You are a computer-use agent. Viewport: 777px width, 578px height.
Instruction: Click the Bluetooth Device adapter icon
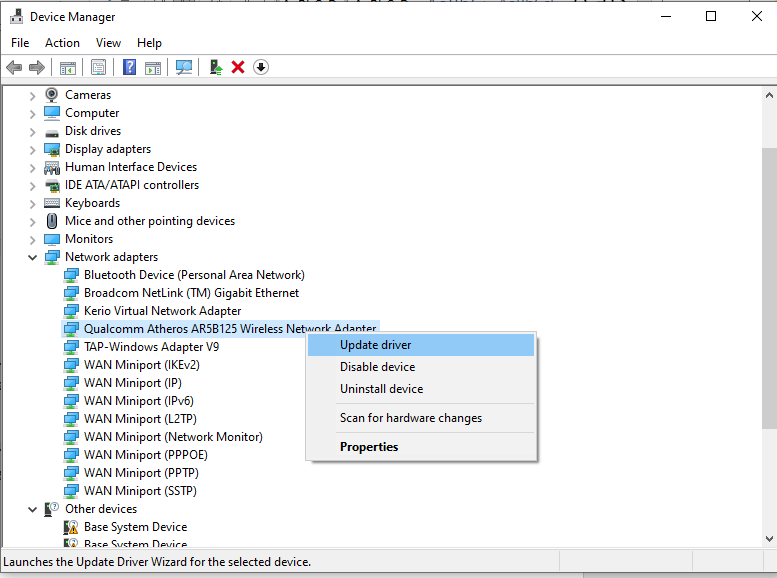[71, 275]
